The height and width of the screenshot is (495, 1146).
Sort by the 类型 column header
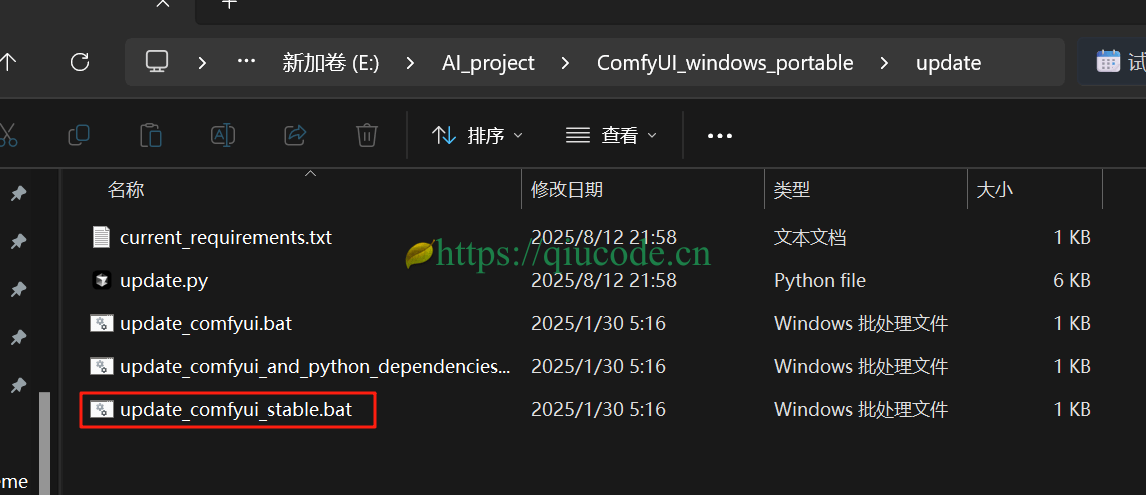(792, 190)
